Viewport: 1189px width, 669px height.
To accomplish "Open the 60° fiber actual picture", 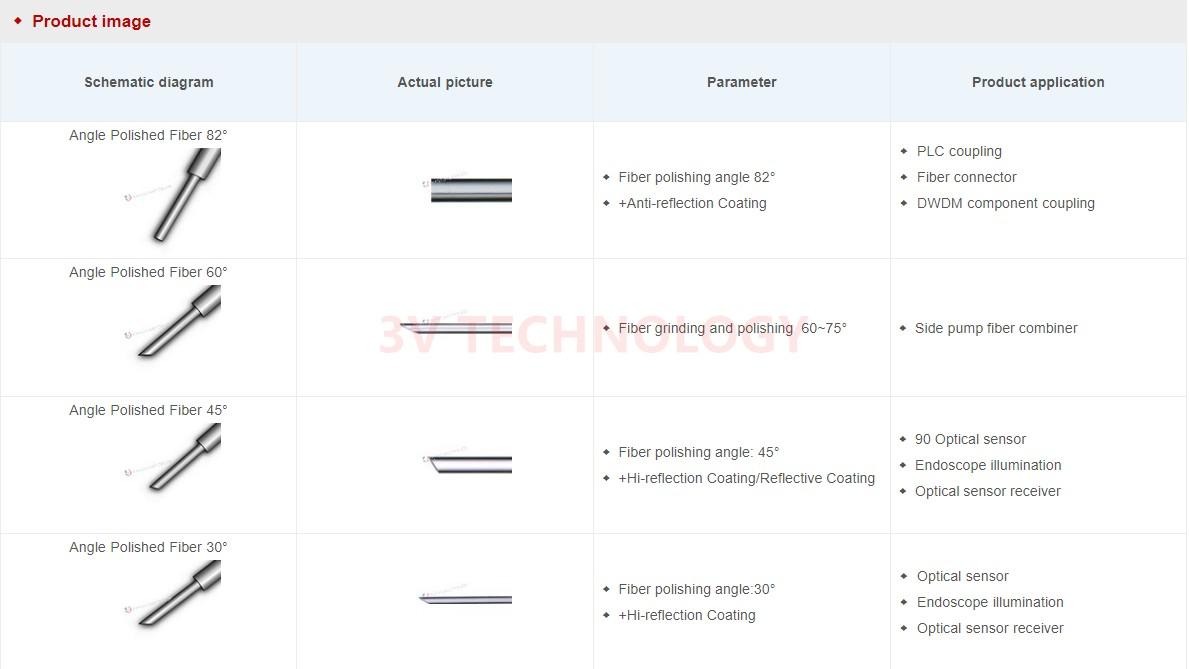I will 456,326.
